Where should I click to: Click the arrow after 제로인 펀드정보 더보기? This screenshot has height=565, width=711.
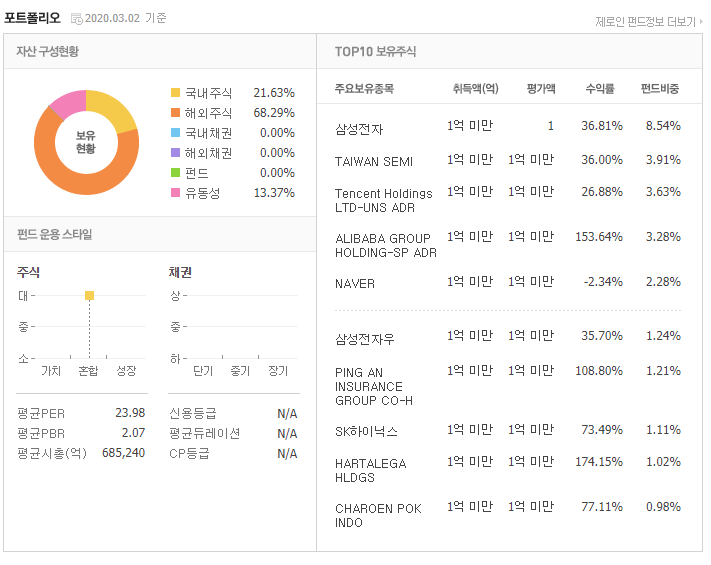701,21
